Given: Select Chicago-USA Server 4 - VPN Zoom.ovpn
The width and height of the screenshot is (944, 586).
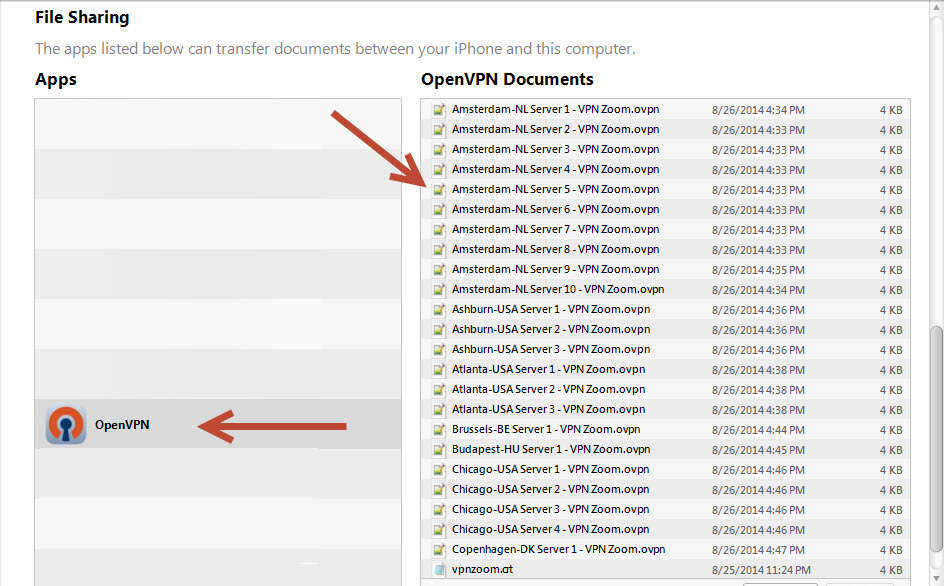Looking at the screenshot, I should tap(550, 529).
